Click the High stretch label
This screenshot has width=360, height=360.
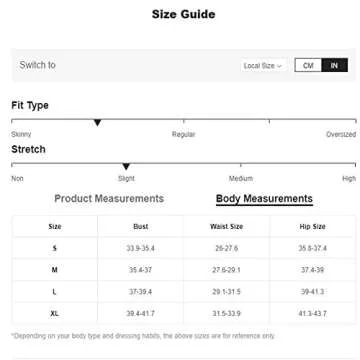tap(349, 178)
